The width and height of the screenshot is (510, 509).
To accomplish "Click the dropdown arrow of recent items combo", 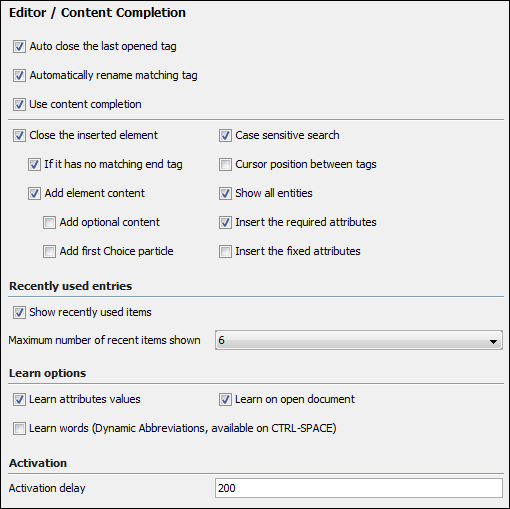I will tap(493, 342).
